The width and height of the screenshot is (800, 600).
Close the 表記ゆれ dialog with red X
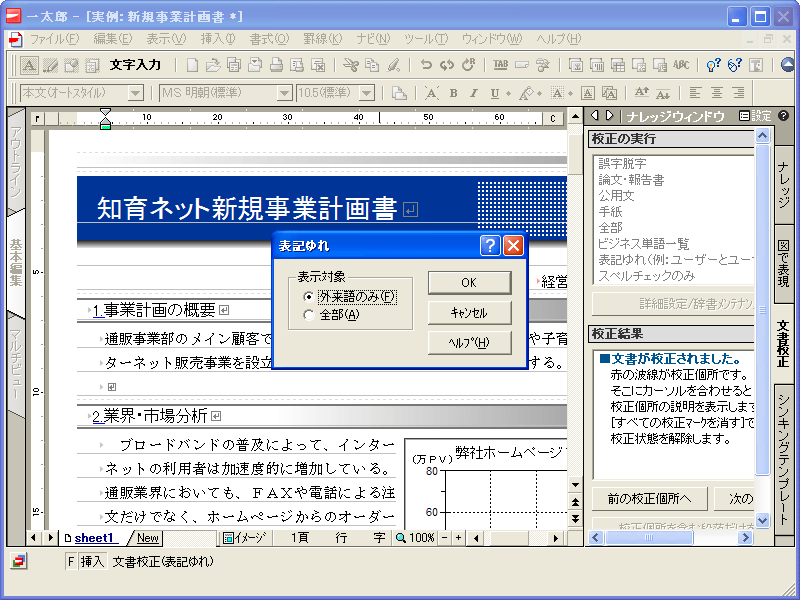513,245
